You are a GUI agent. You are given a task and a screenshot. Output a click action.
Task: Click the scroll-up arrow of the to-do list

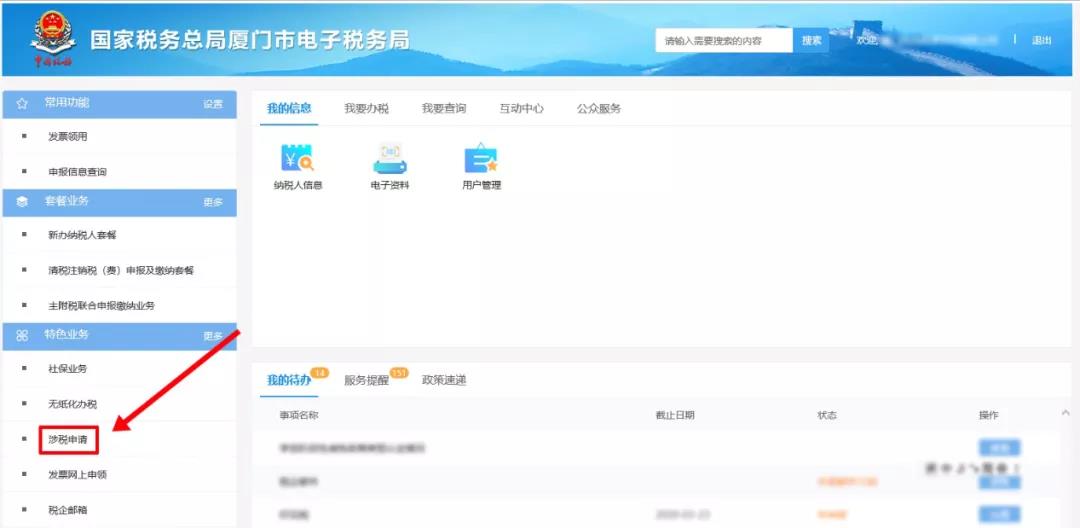click(1066, 412)
